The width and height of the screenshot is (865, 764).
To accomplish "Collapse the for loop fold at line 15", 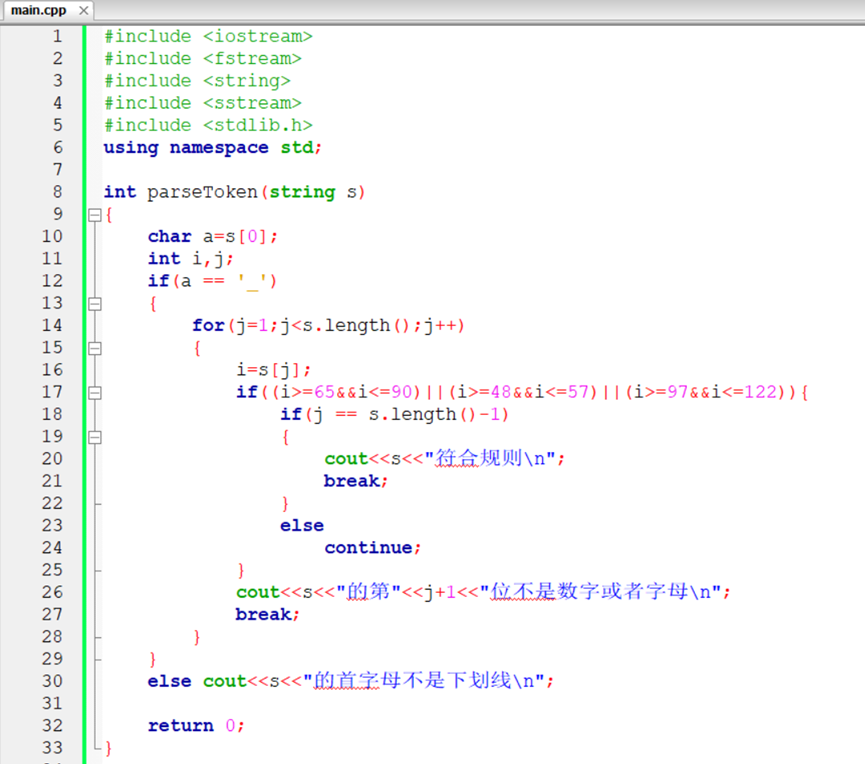I will [95, 348].
